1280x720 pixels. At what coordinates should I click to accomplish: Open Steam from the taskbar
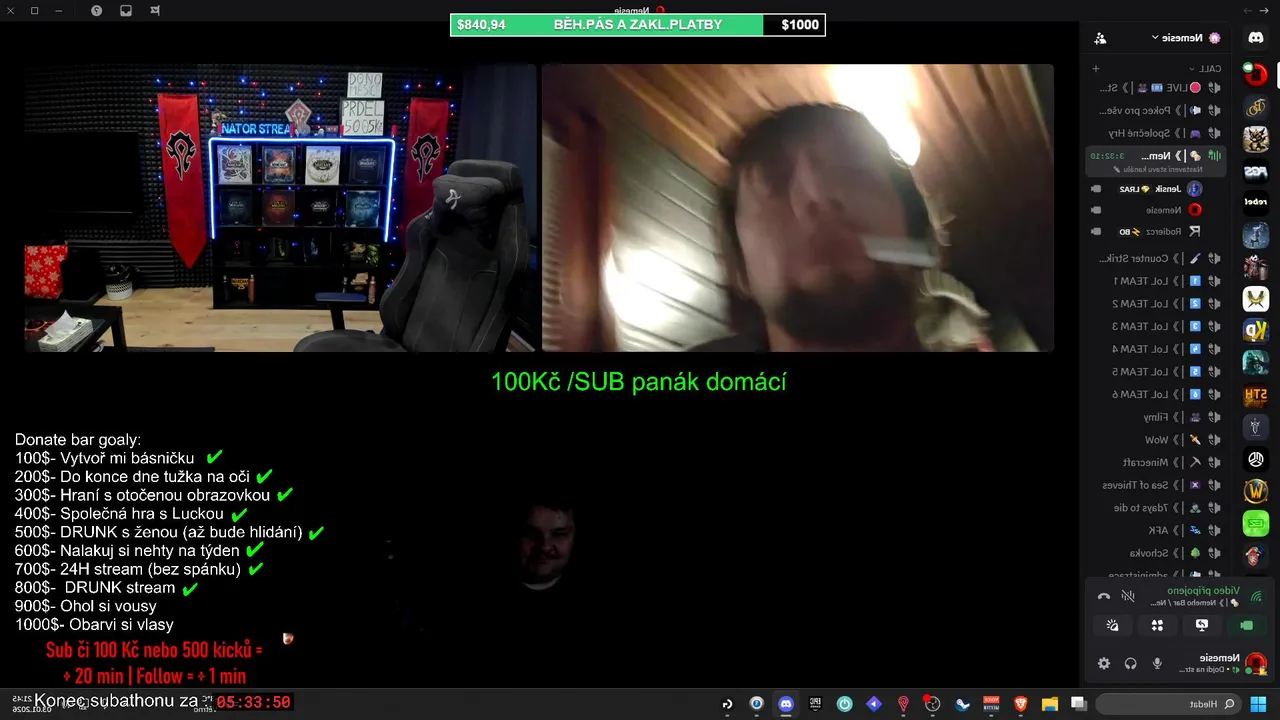click(962, 703)
